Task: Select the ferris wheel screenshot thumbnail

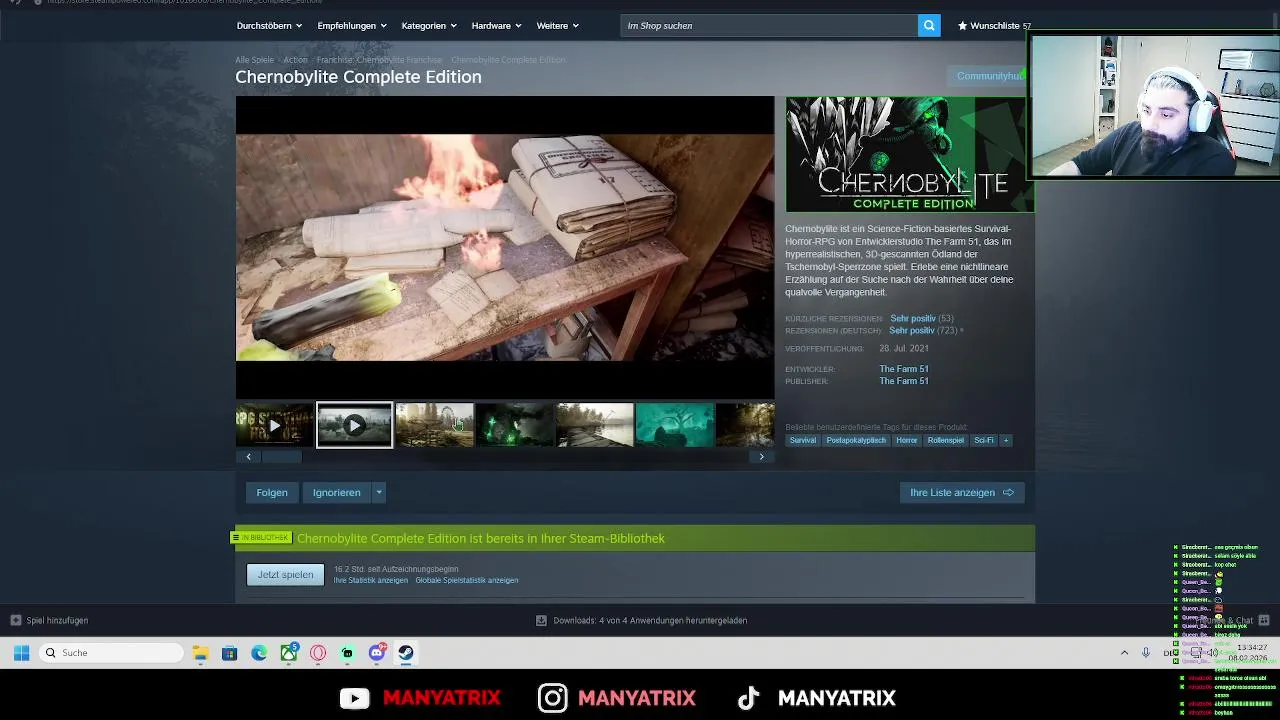Action: point(434,425)
